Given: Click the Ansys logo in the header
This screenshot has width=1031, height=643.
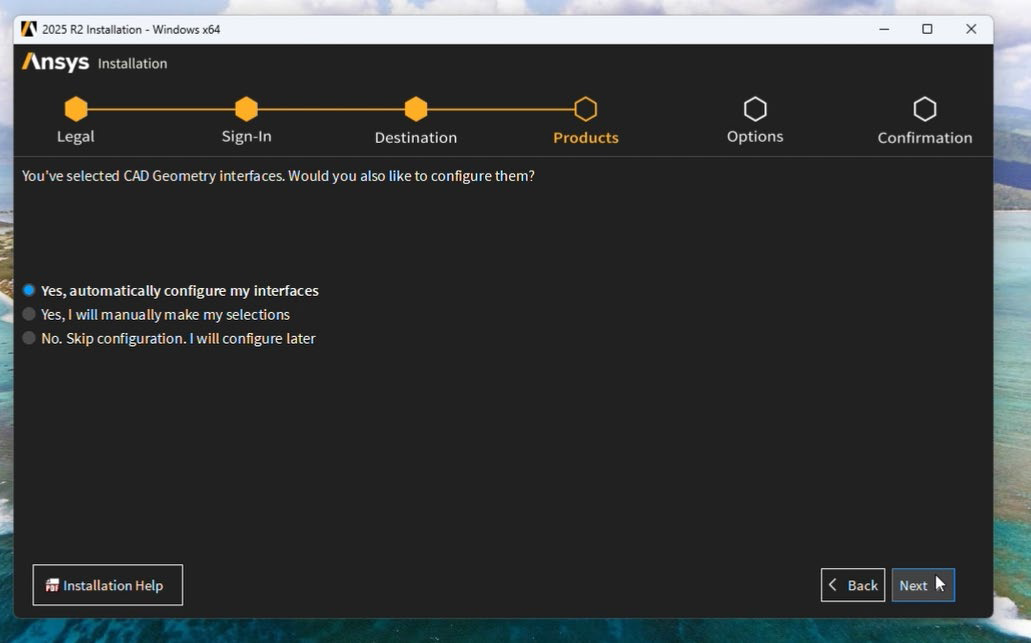Looking at the screenshot, I should [56, 63].
